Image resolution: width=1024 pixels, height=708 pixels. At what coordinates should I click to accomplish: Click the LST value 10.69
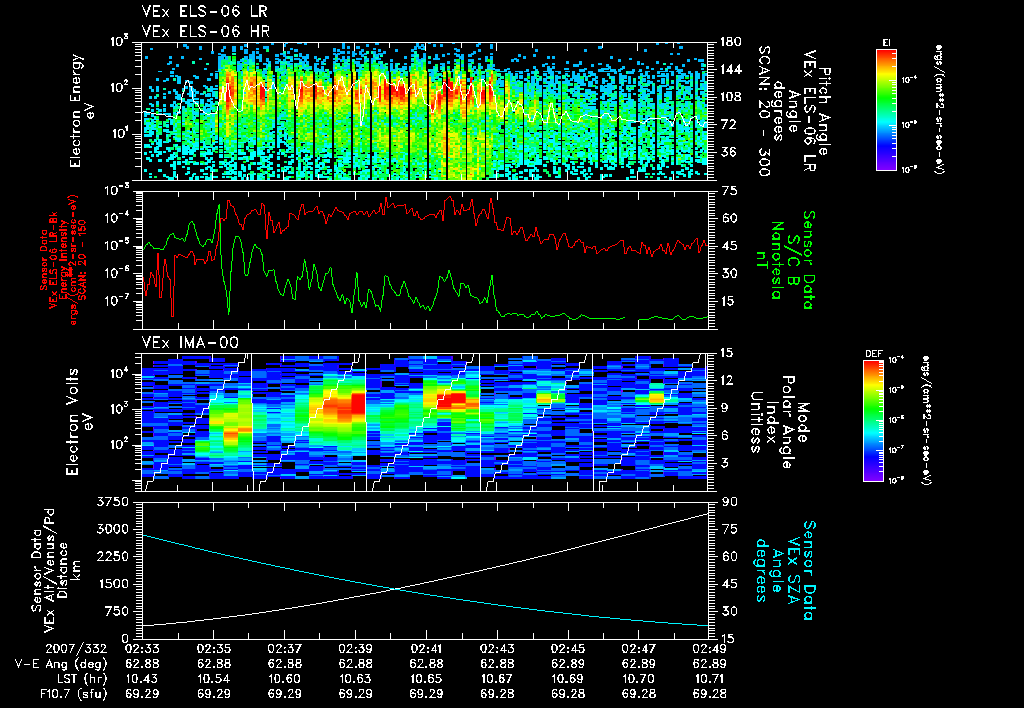pyautogui.click(x=568, y=679)
